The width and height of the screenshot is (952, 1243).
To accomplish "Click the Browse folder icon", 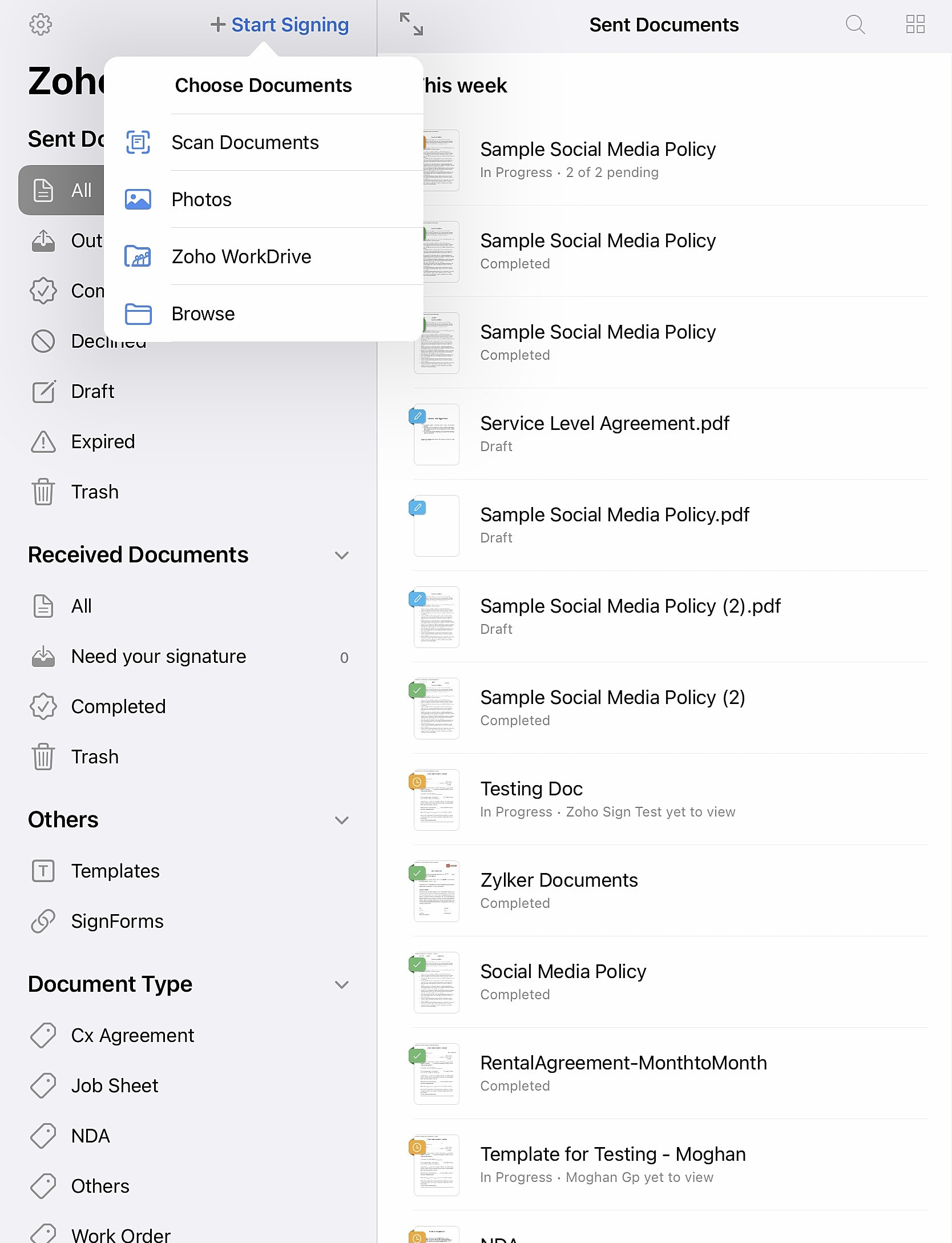I will click(138, 313).
